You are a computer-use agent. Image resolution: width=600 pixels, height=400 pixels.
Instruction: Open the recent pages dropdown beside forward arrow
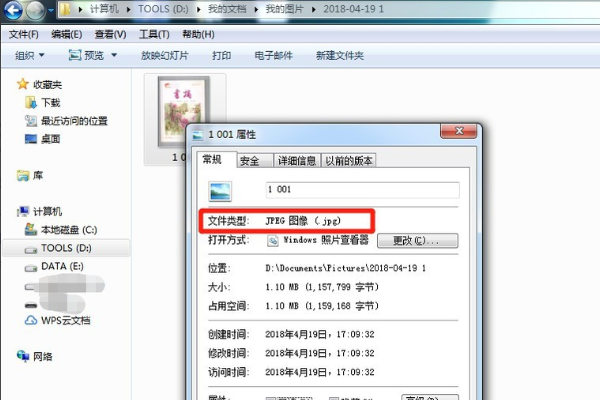tap(51, 10)
